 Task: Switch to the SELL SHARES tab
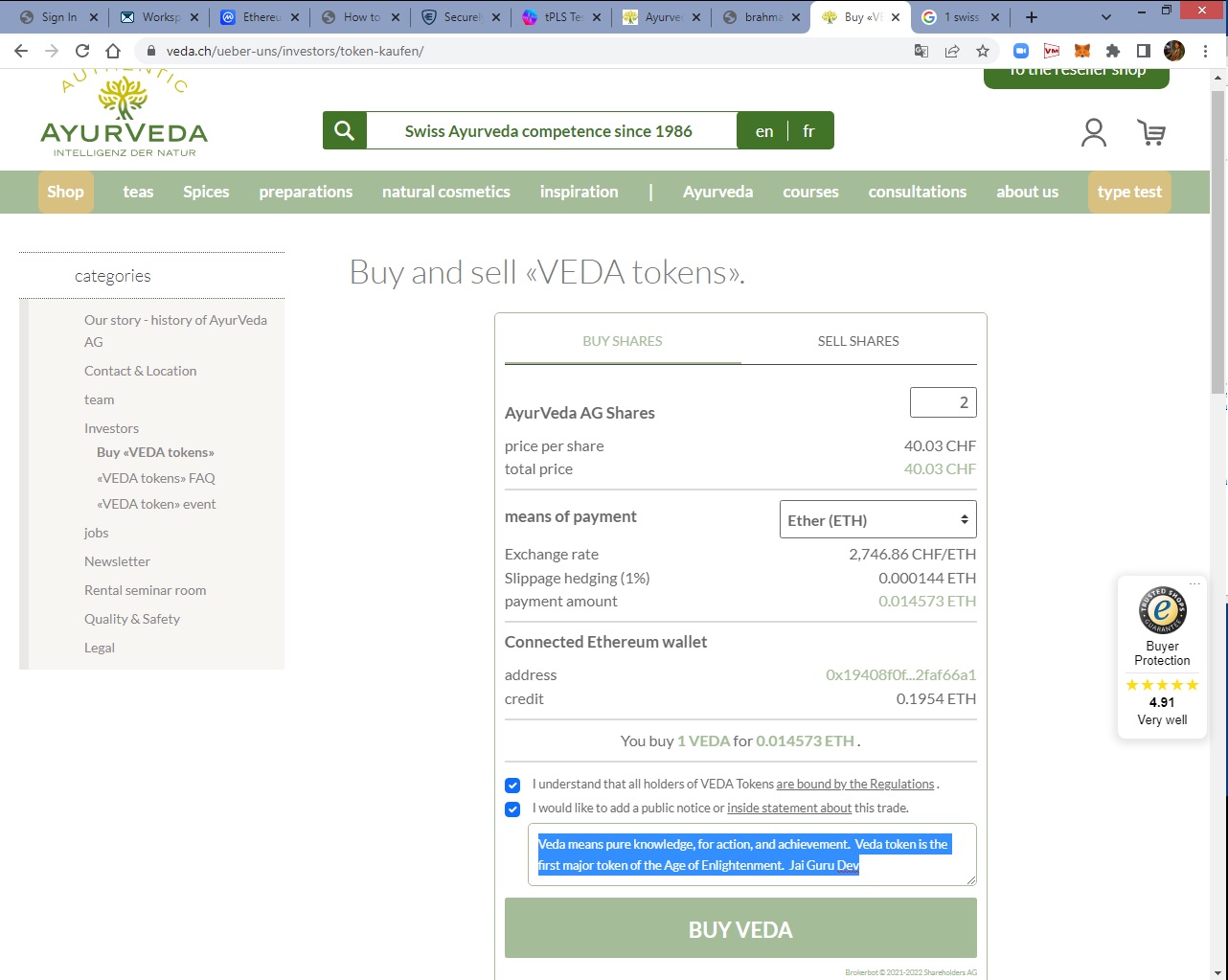(x=858, y=341)
